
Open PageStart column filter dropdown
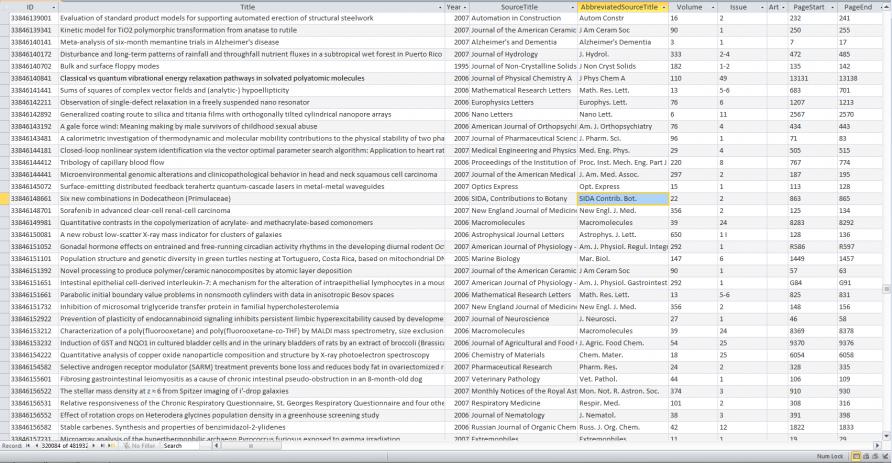[833, 7]
